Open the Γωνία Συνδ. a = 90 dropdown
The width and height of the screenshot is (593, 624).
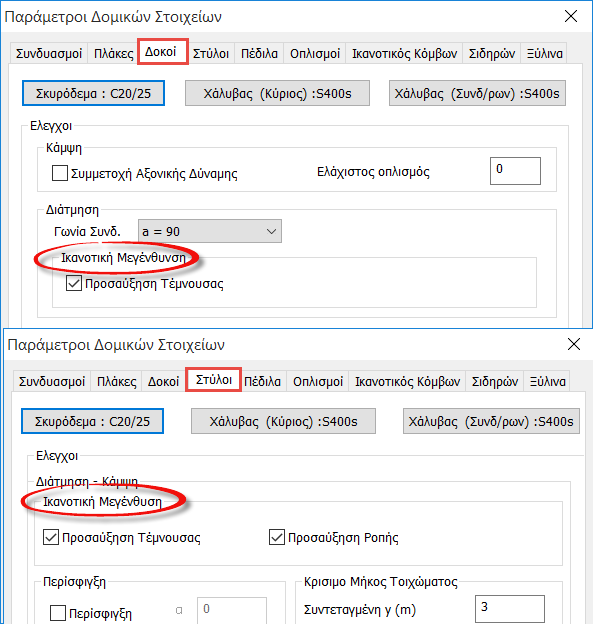(210, 231)
